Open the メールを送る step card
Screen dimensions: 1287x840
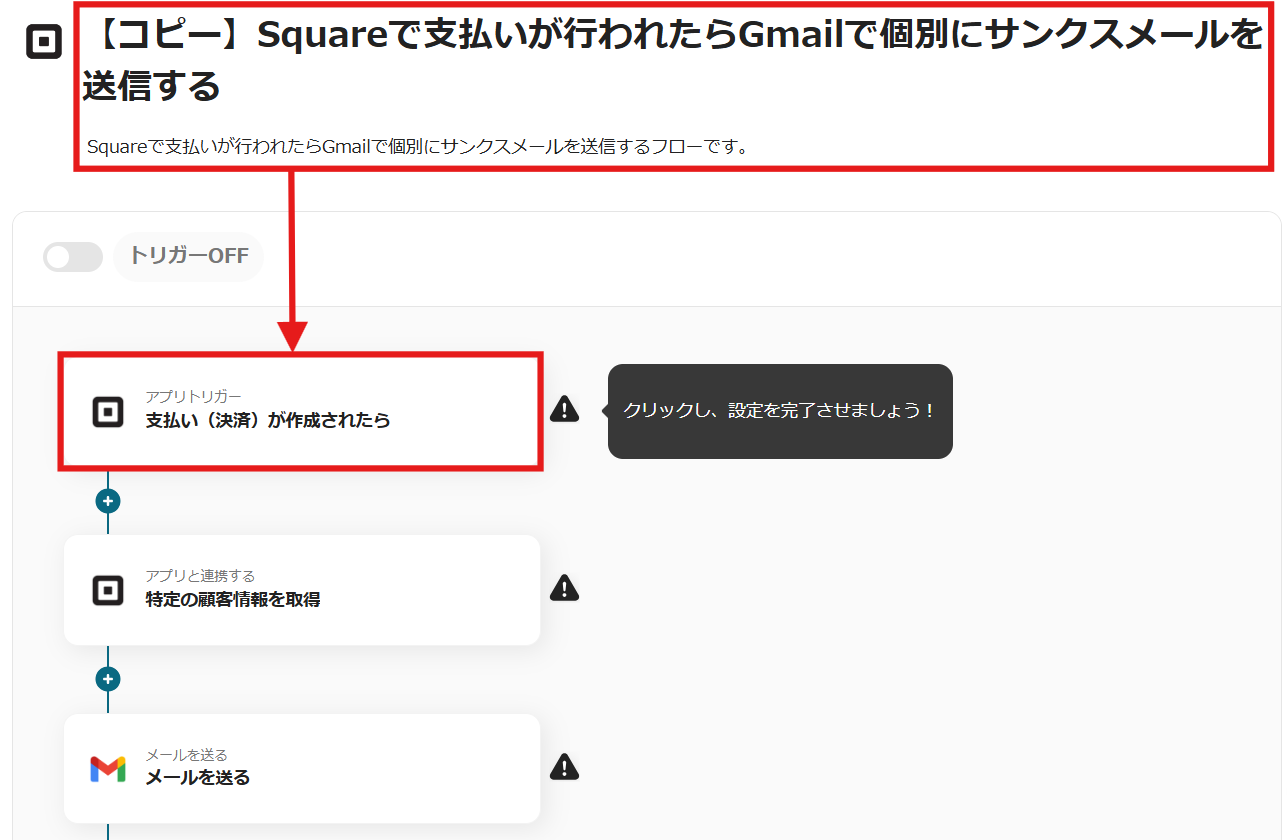tap(302, 768)
